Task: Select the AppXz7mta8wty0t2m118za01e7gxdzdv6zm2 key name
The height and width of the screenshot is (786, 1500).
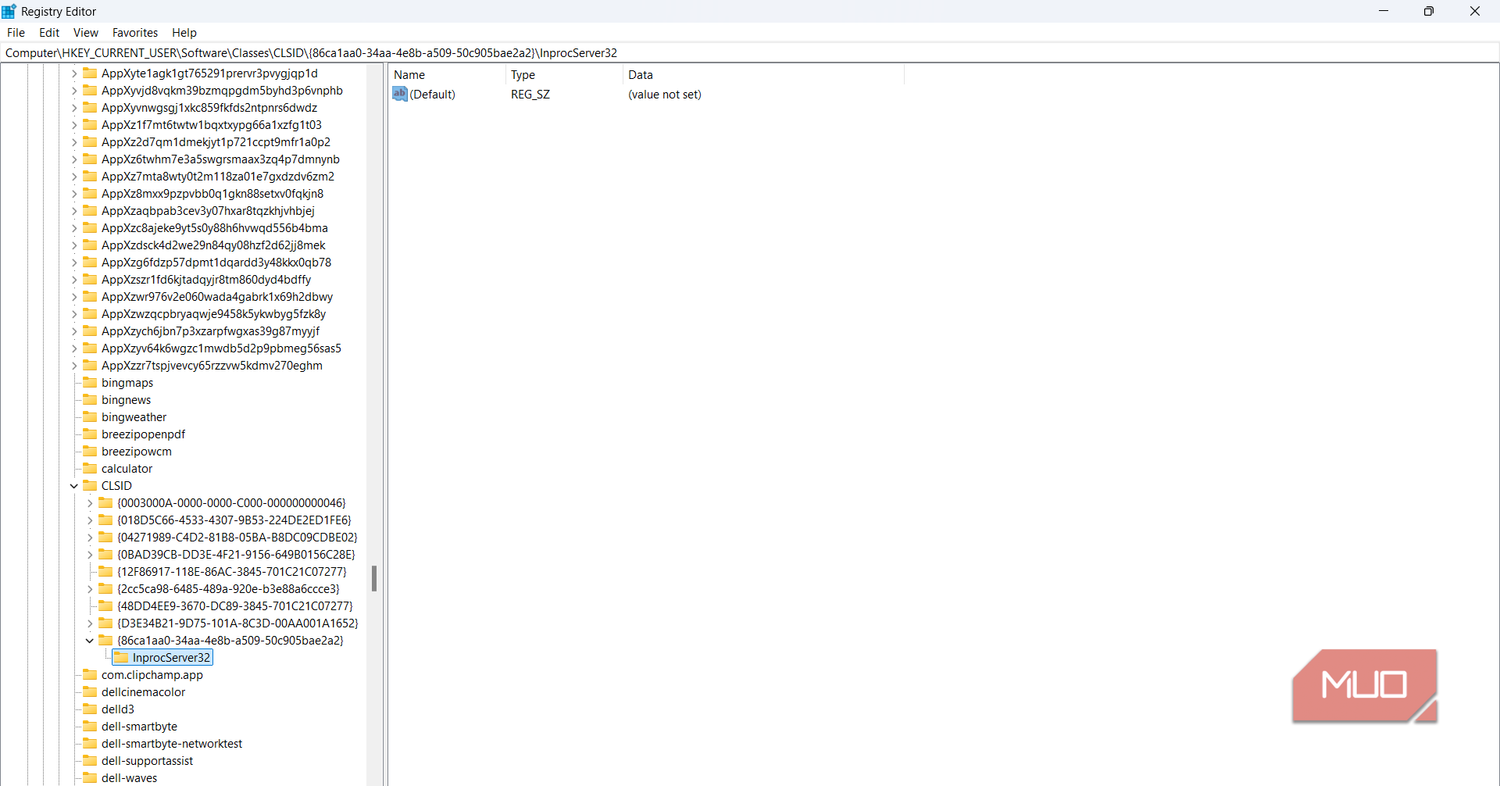Action: 218,176
